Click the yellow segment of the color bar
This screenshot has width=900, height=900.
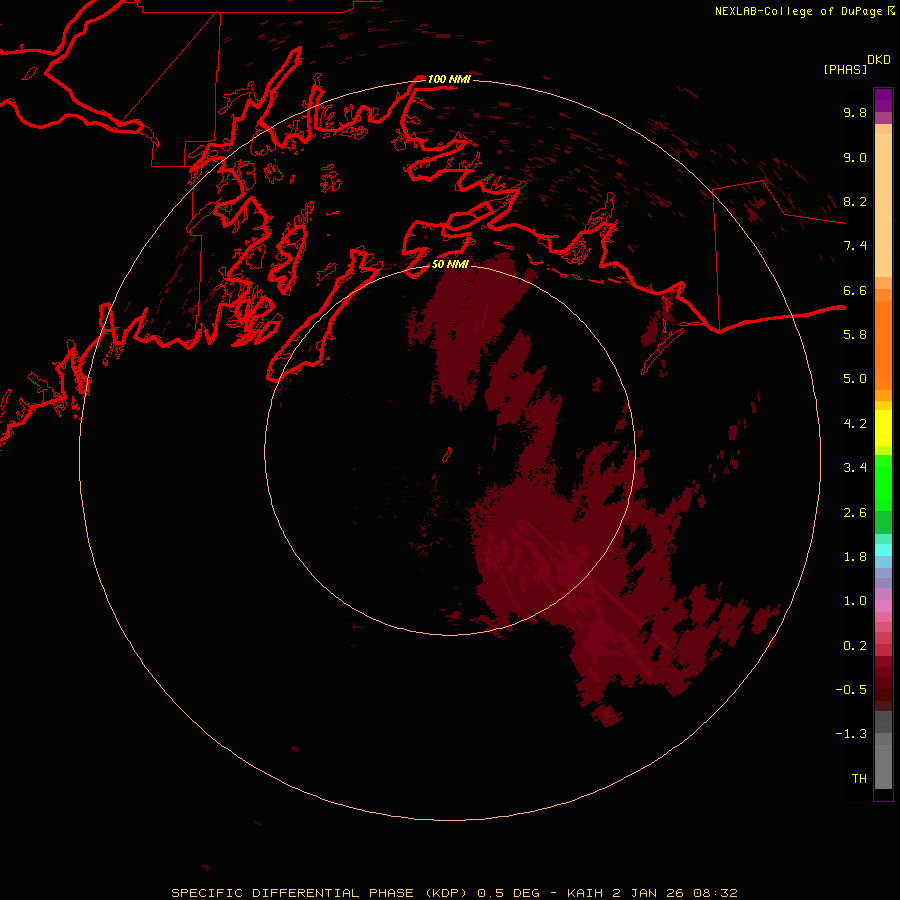point(883,428)
